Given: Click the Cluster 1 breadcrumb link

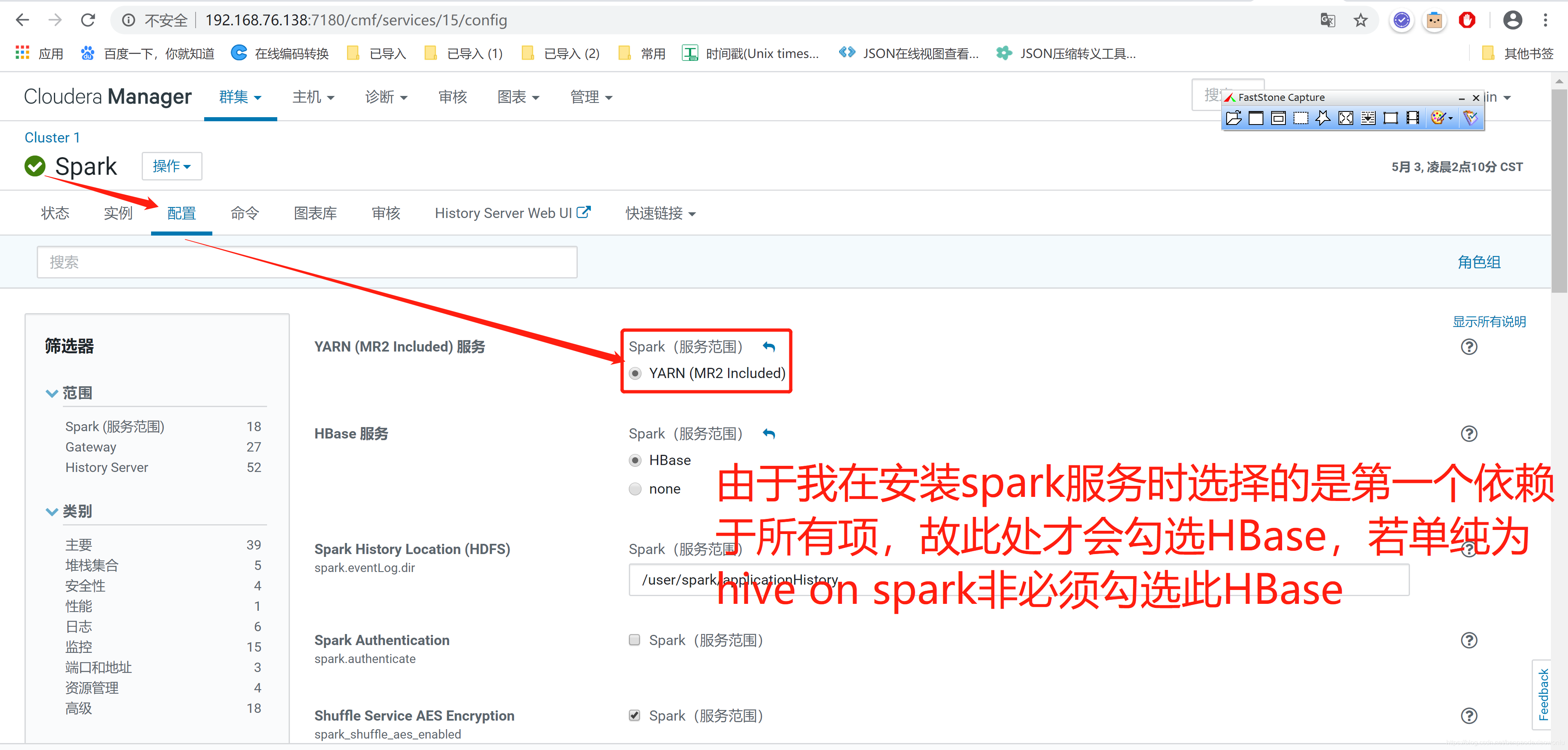Looking at the screenshot, I should (52, 138).
